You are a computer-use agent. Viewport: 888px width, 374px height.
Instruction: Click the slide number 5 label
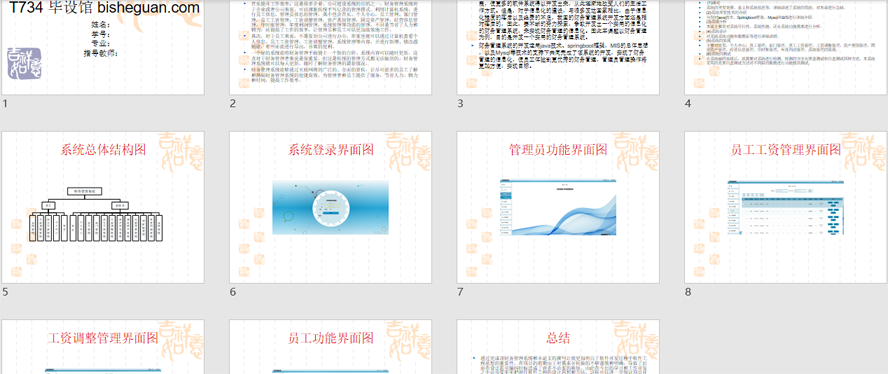click(5, 292)
